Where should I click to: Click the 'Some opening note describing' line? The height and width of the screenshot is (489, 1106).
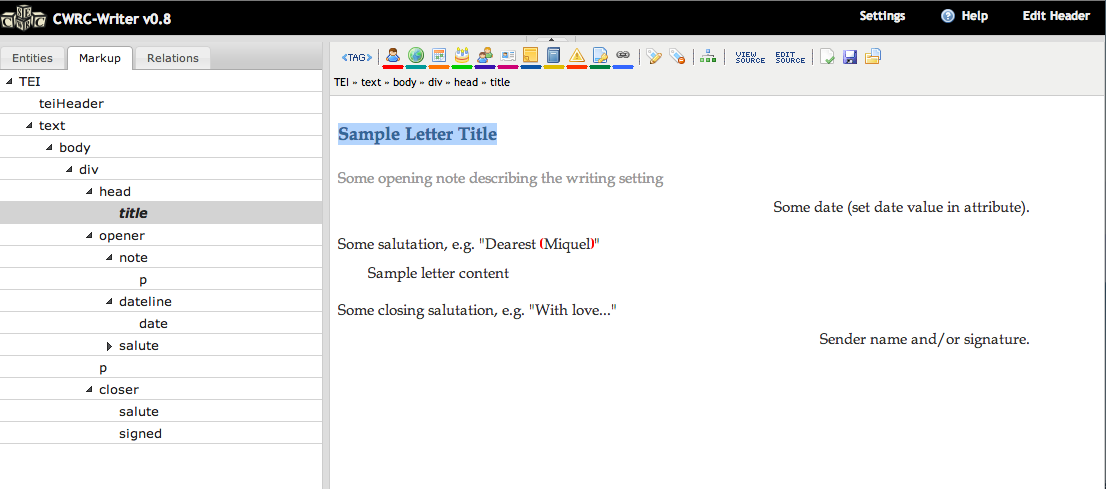pos(500,179)
